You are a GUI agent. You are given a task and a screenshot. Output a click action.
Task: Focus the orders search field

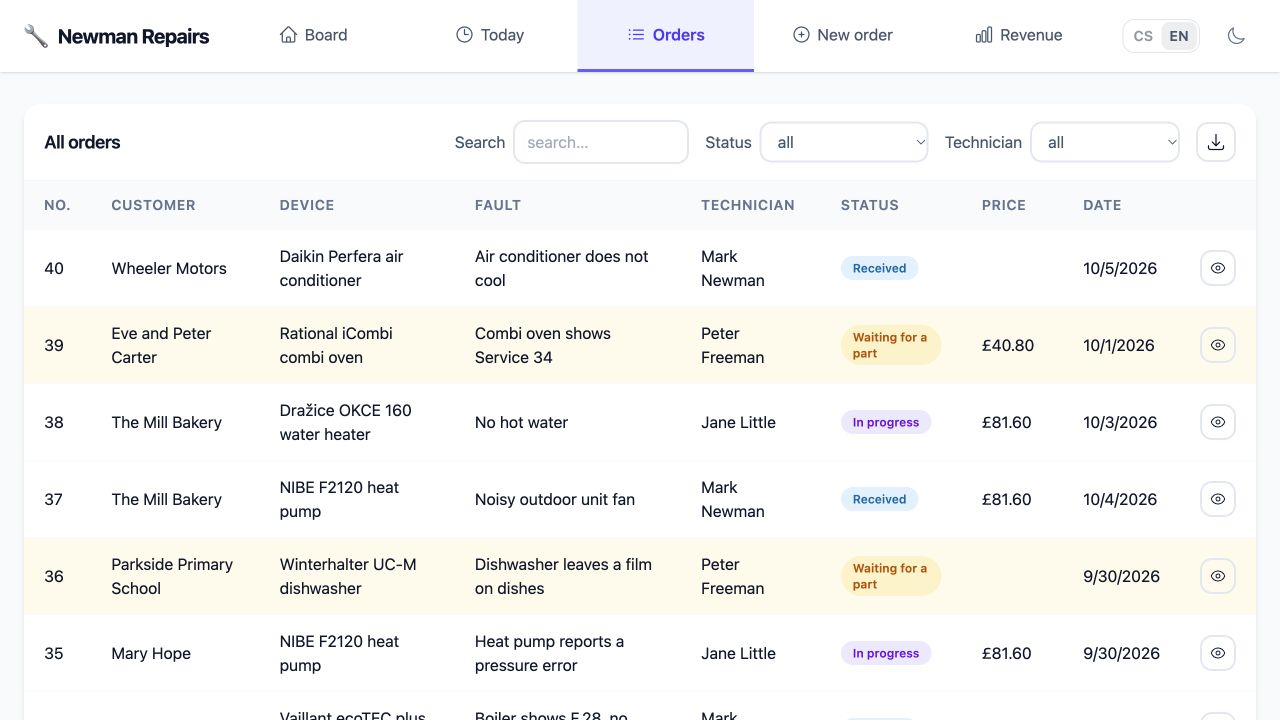(601, 142)
